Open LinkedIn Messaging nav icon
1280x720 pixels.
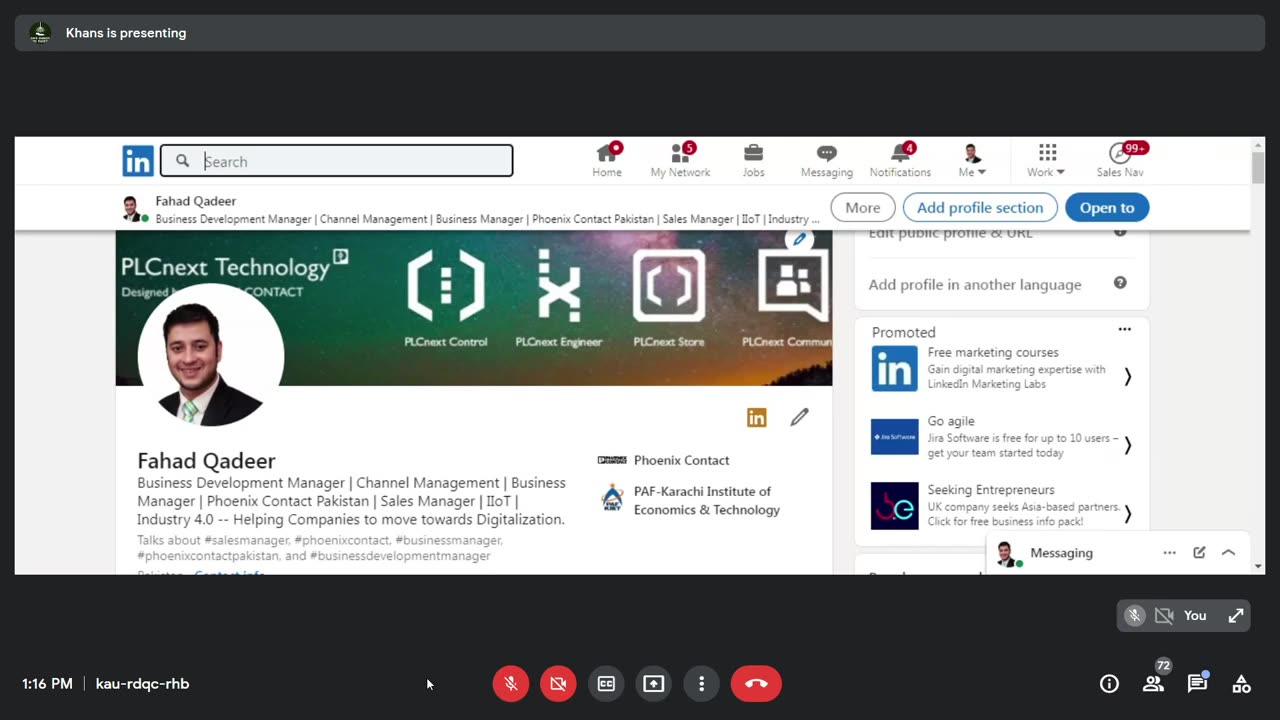(826, 160)
